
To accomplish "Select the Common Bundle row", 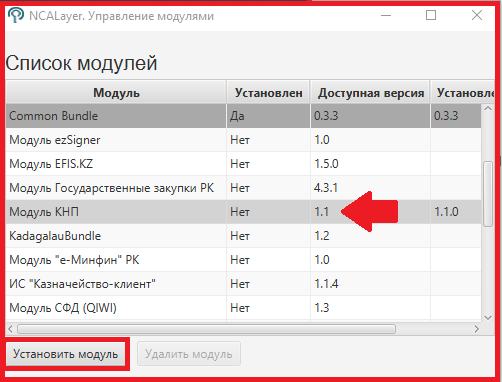I will 243,116.
